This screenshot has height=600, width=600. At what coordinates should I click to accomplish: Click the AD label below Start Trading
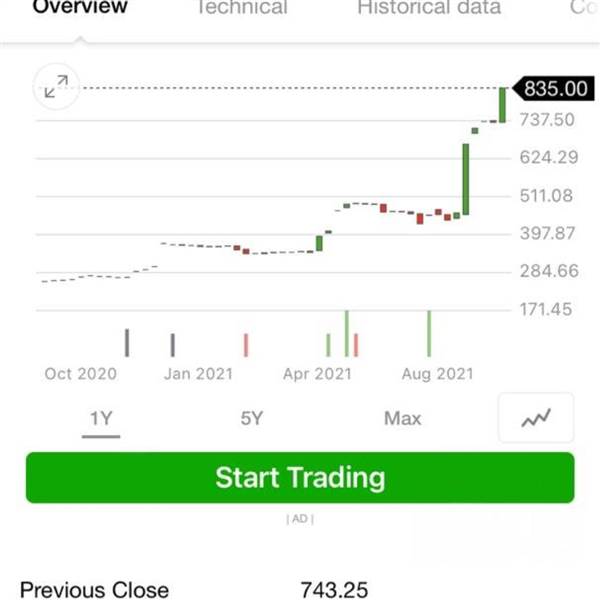(300, 519)
